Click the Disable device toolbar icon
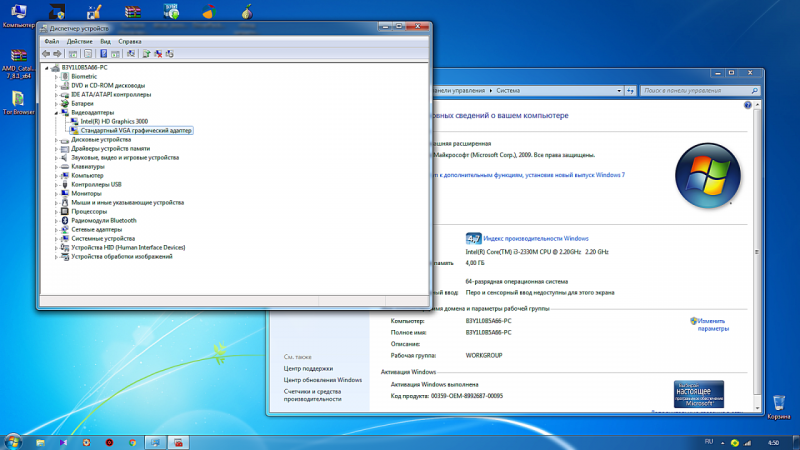Image resolution: width=800 pixels, height=450 pixels. 170,54
